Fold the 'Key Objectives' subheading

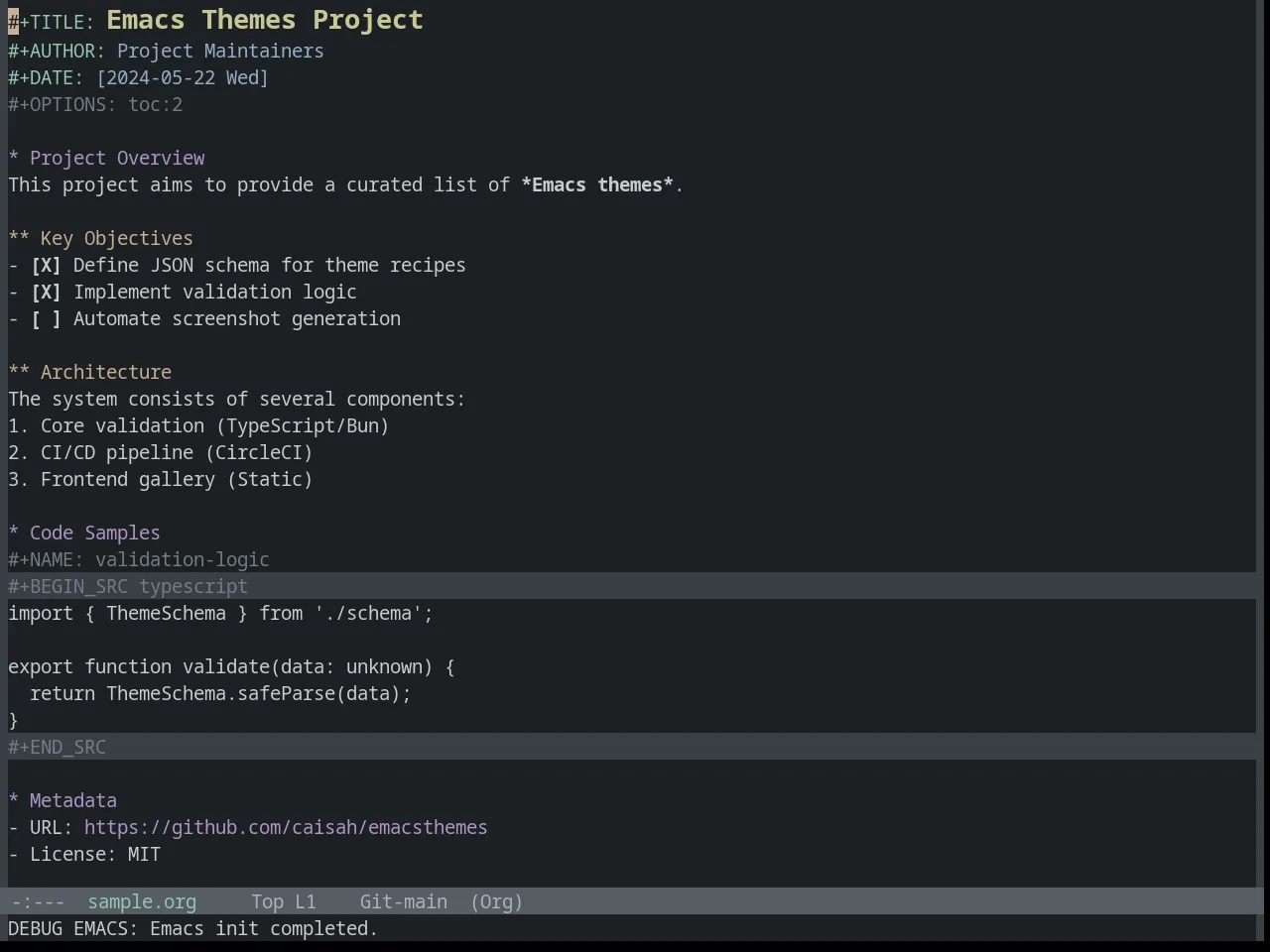[x=101, y=238]
